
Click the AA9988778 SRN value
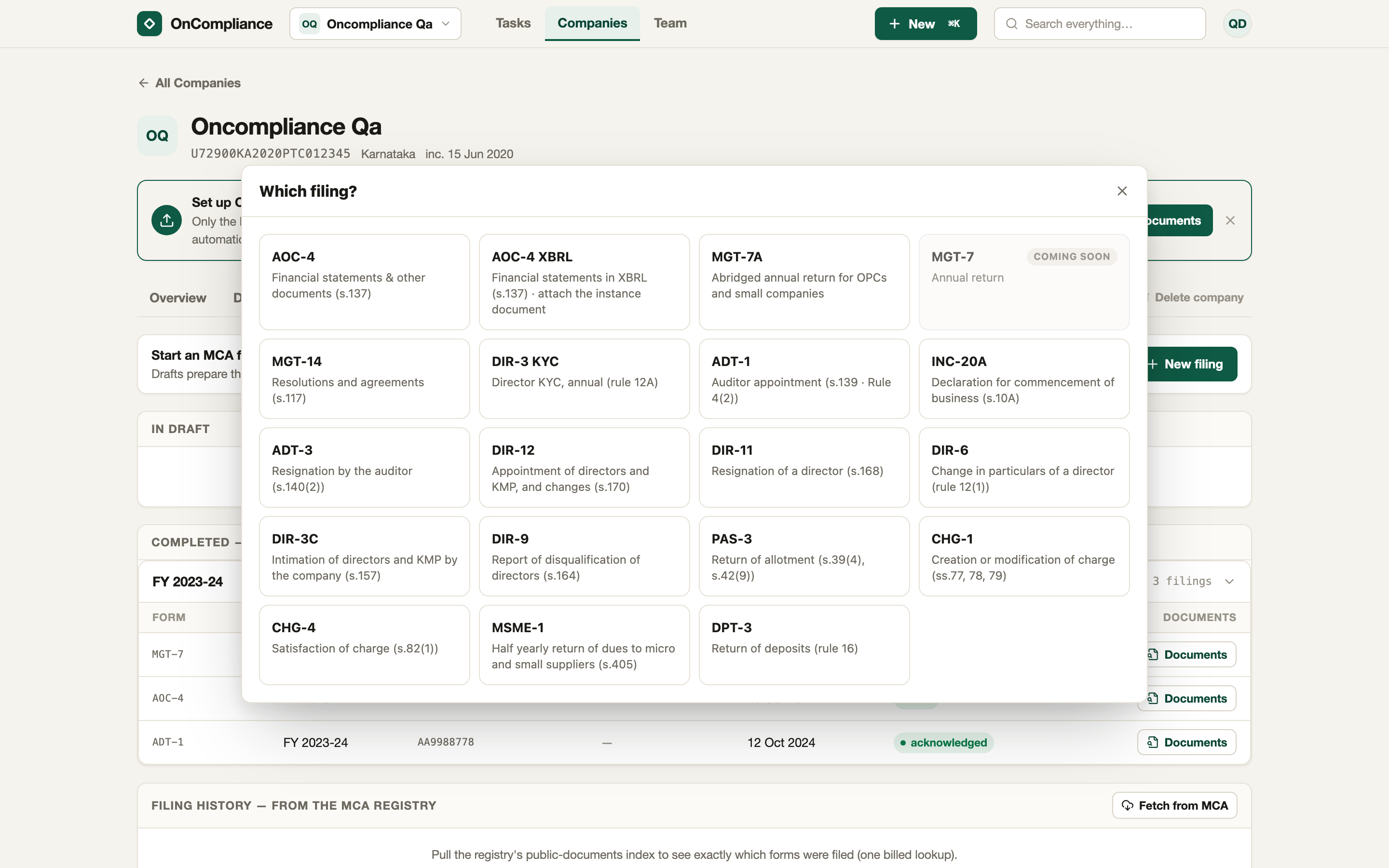point(446,742)
